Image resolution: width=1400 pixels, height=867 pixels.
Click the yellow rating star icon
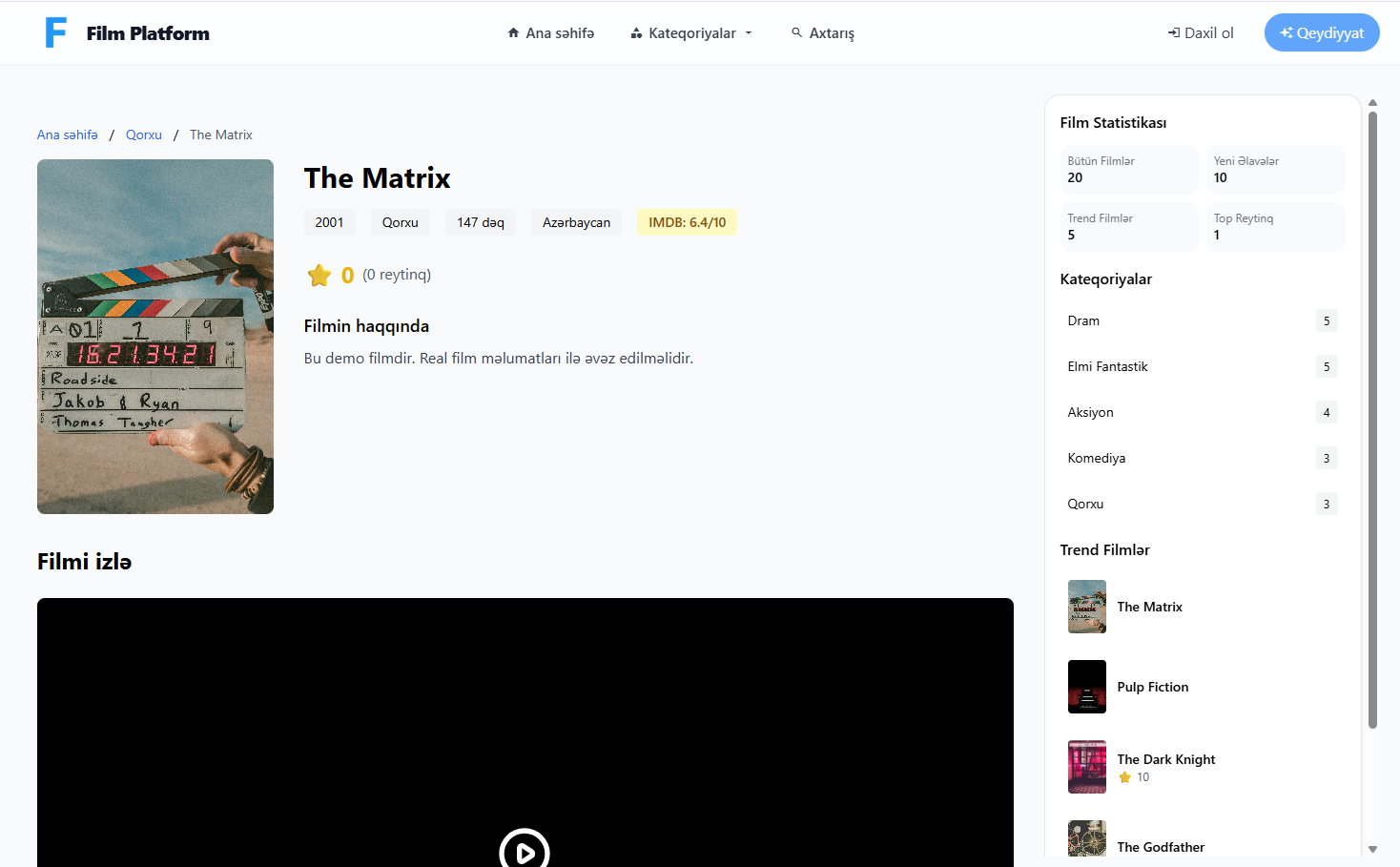[x=319, y=276]
